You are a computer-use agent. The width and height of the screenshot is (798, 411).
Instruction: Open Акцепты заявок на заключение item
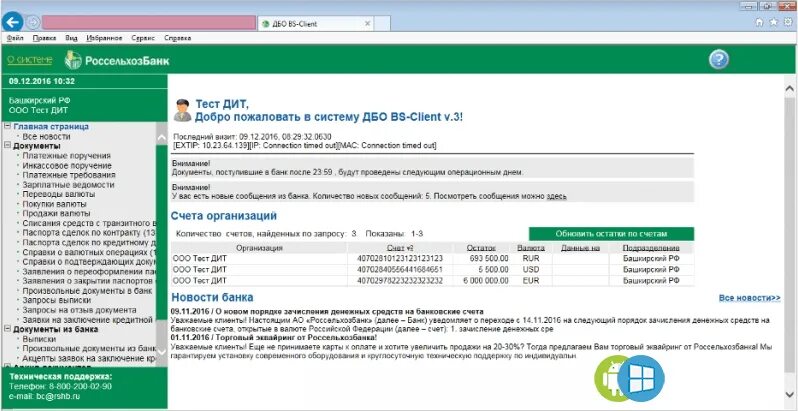coord(89,358)
